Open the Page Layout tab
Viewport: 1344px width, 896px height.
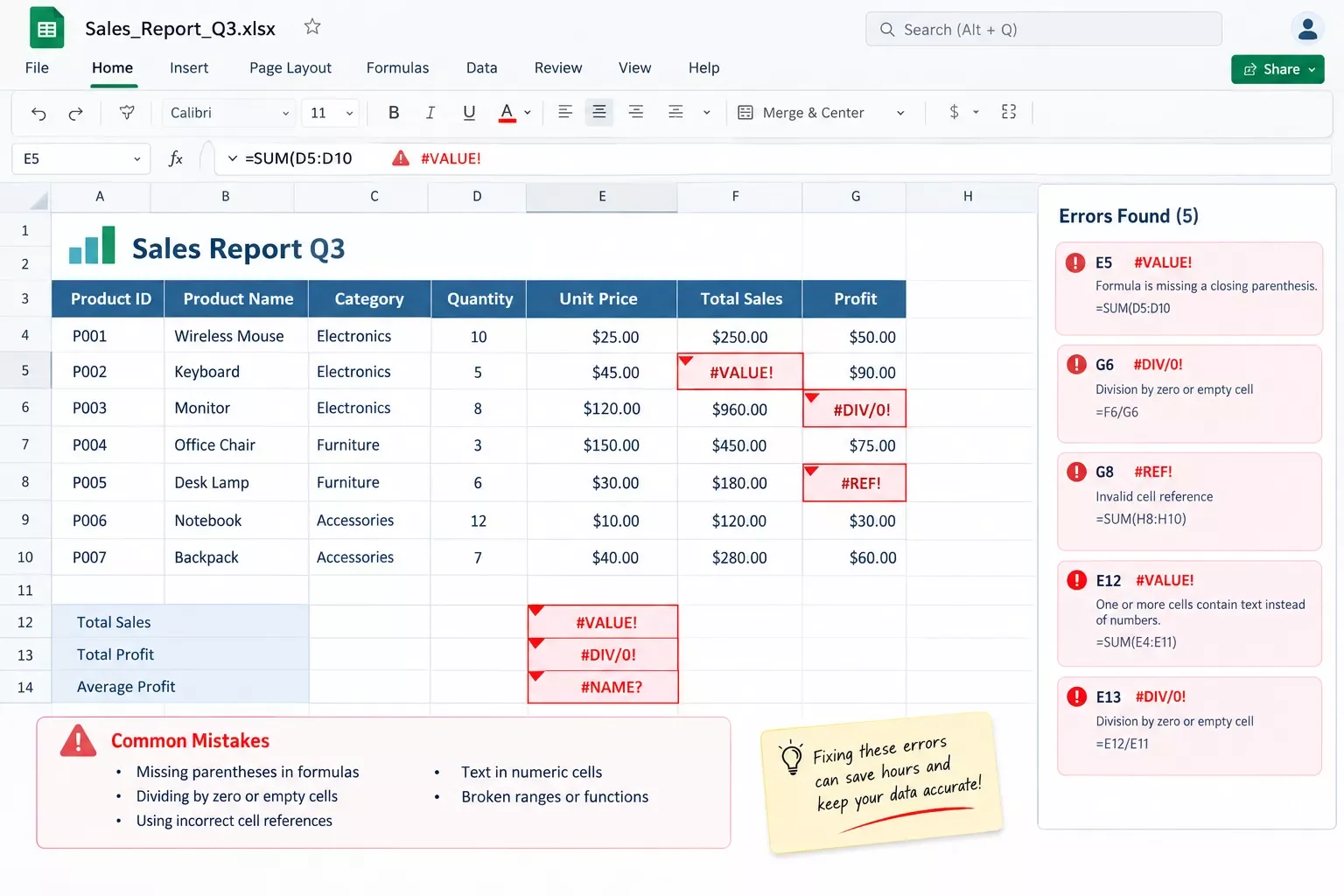coord(290,67)
